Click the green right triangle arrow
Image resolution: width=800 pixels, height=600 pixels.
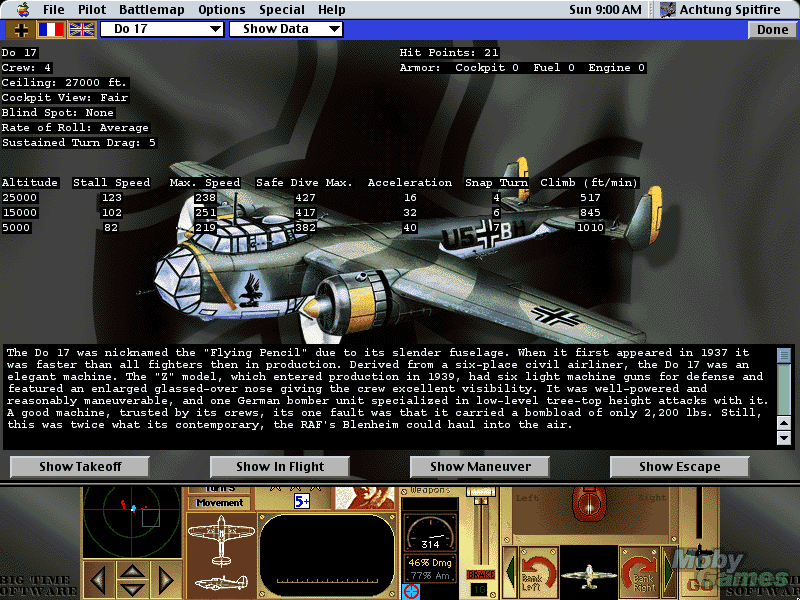click(669, 571)
